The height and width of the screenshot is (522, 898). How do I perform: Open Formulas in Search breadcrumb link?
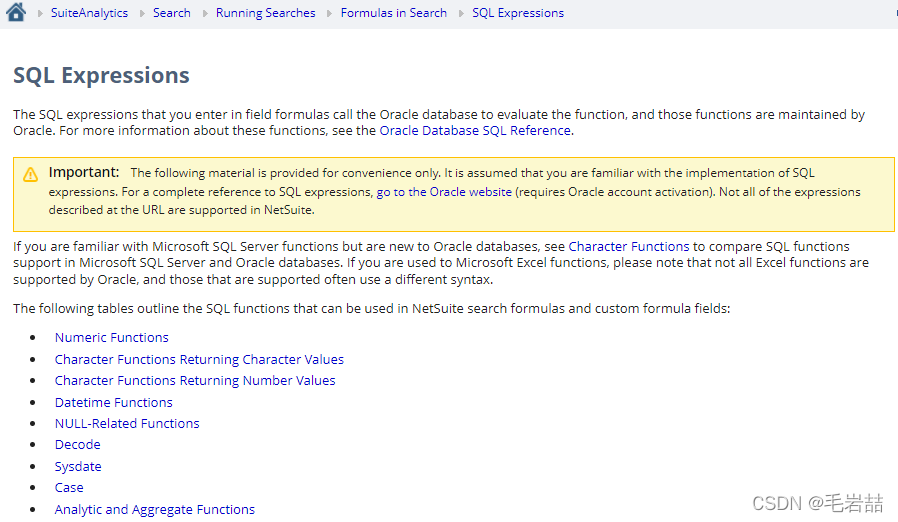pos(393,13)
